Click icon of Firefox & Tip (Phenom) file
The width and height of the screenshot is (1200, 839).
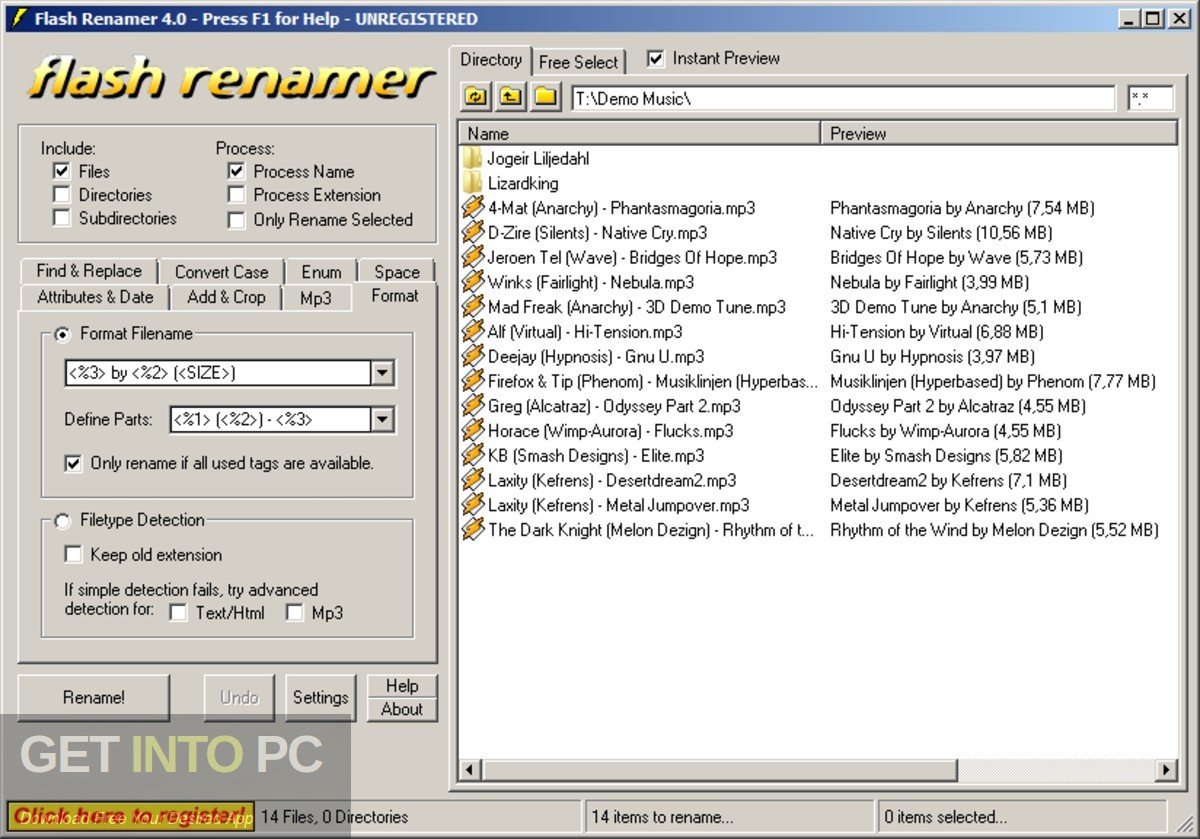473,381
